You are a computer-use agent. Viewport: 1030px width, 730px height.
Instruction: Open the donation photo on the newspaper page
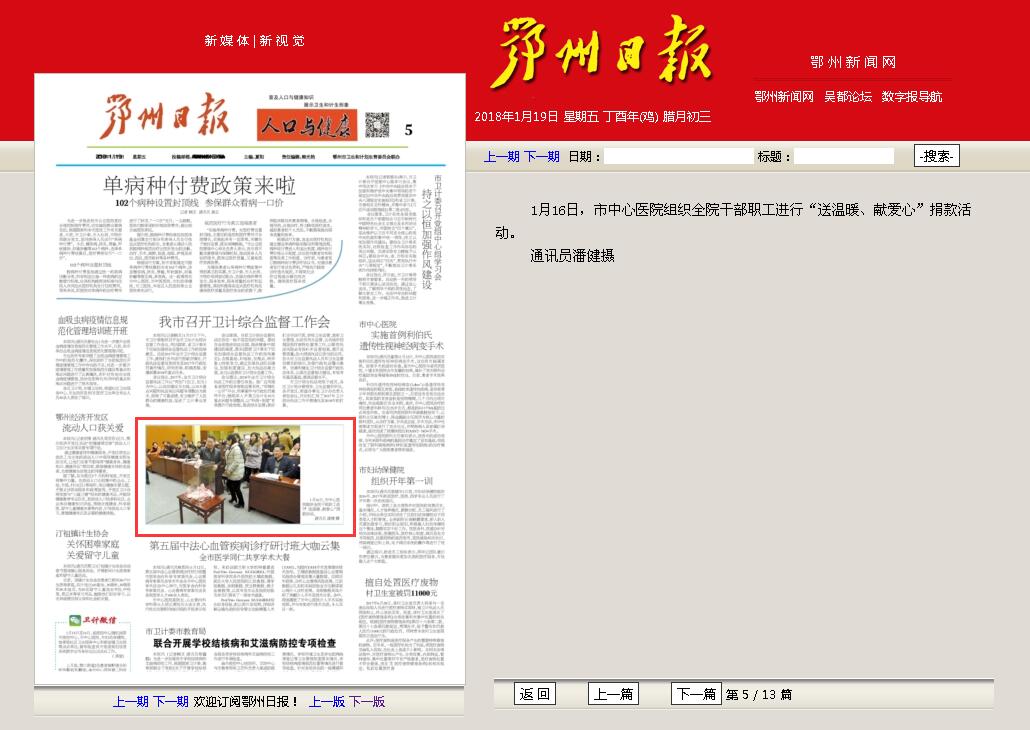[x=223, y=474]
